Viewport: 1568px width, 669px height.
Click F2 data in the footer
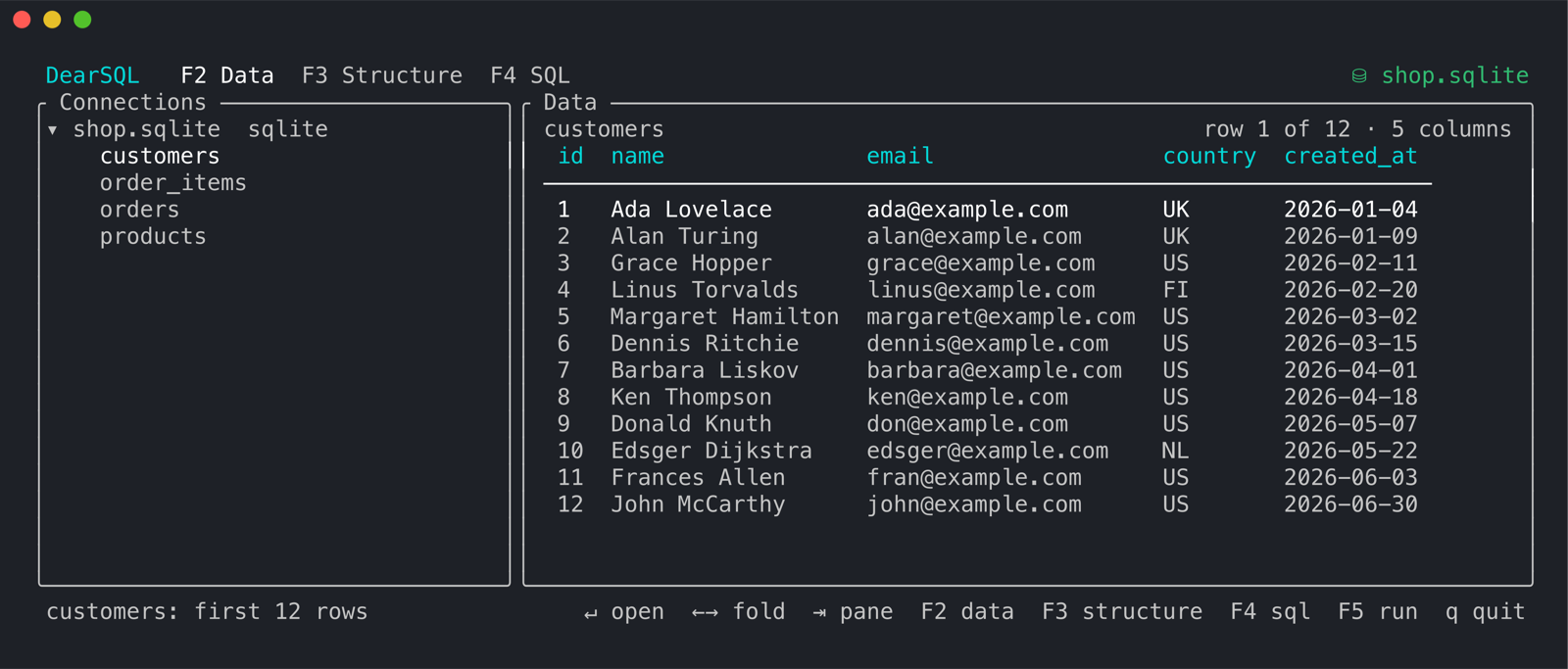[967, 612]
